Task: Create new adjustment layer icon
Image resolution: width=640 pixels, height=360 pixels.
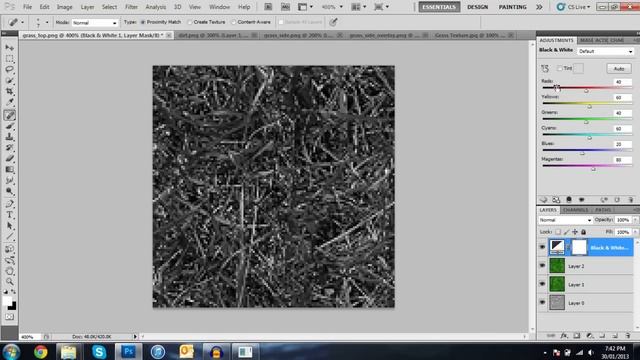Action: (x=589, y=336)
